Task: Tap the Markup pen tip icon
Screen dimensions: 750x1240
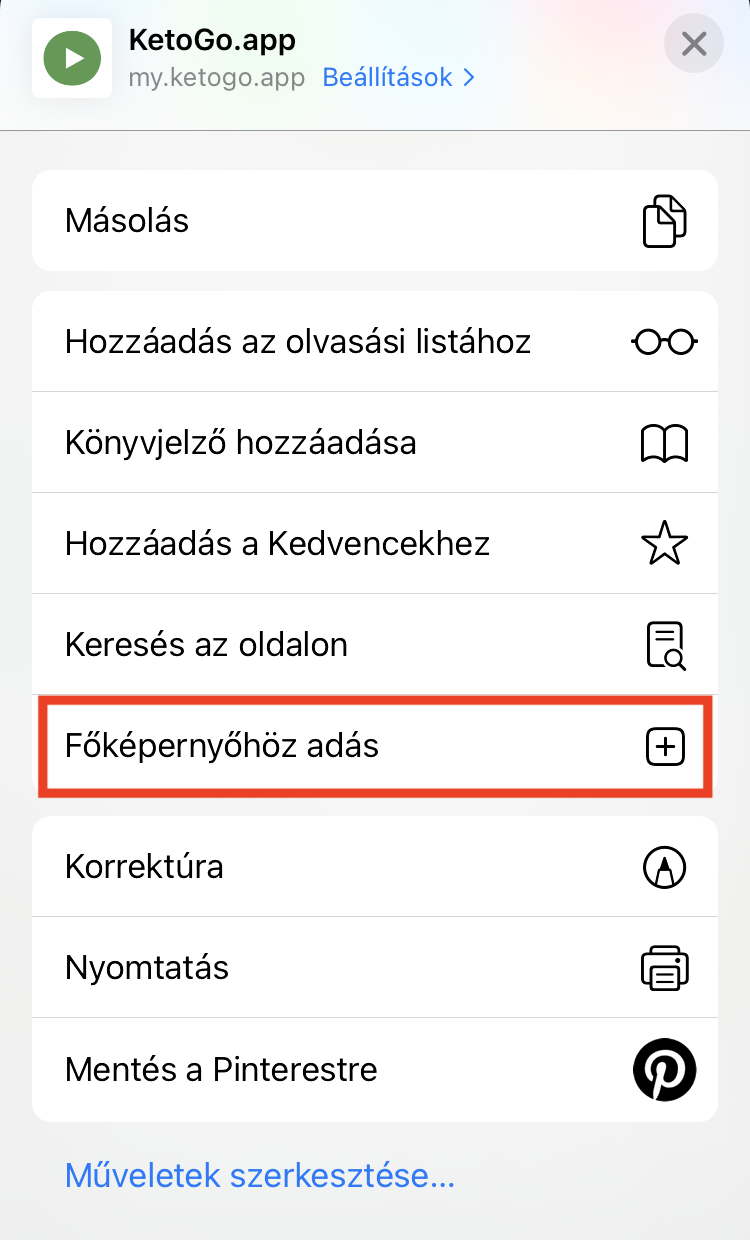Action: (664, 867)
